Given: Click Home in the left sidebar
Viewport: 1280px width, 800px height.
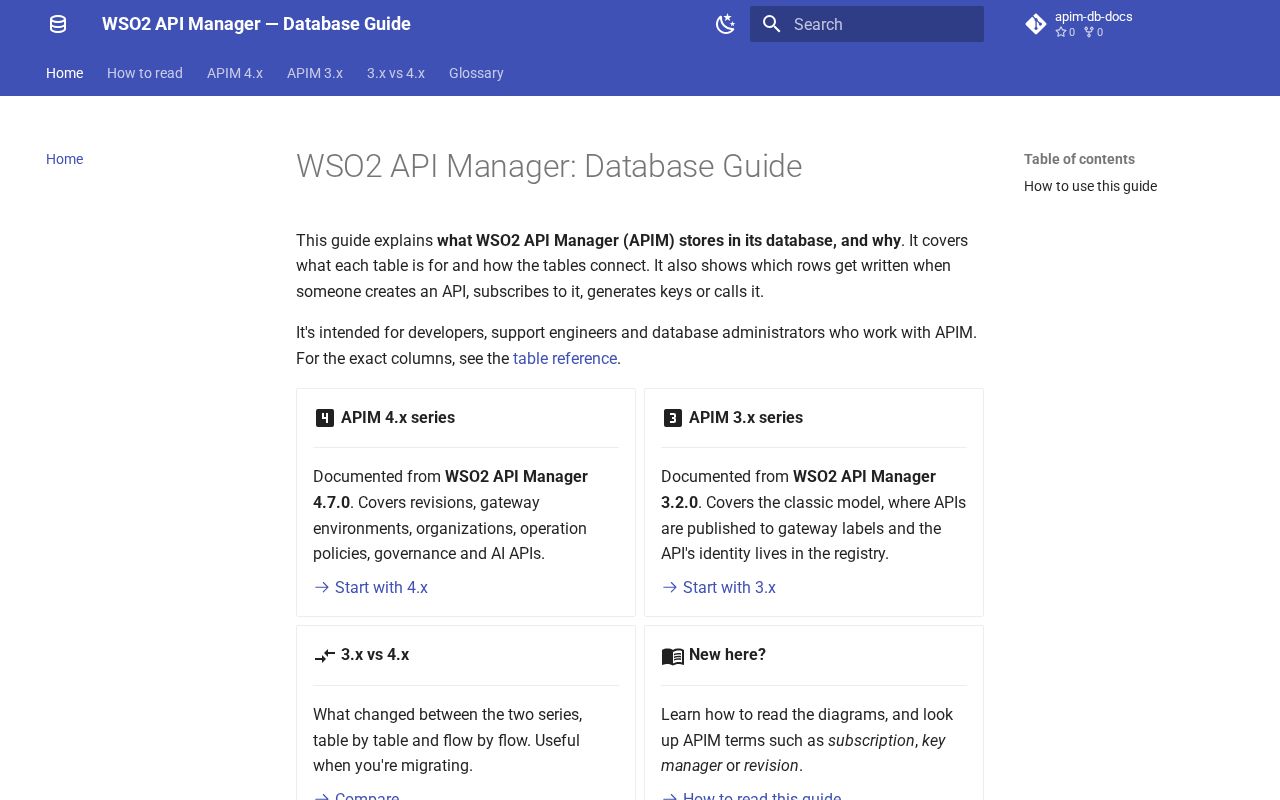Looking at the screenshot, I should [64, 159].
